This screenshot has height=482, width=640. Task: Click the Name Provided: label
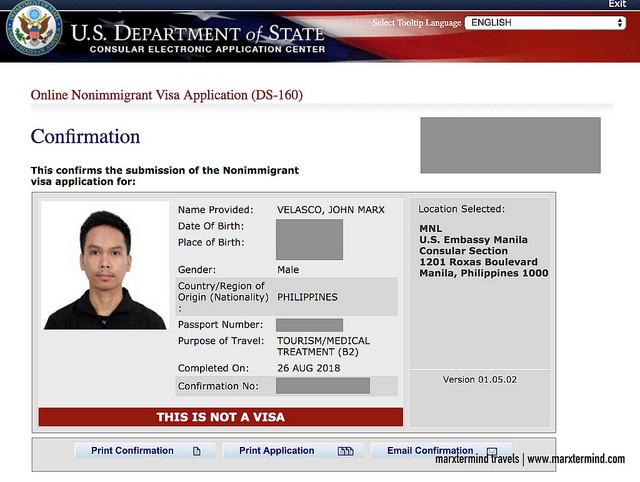tap(216, 210)
